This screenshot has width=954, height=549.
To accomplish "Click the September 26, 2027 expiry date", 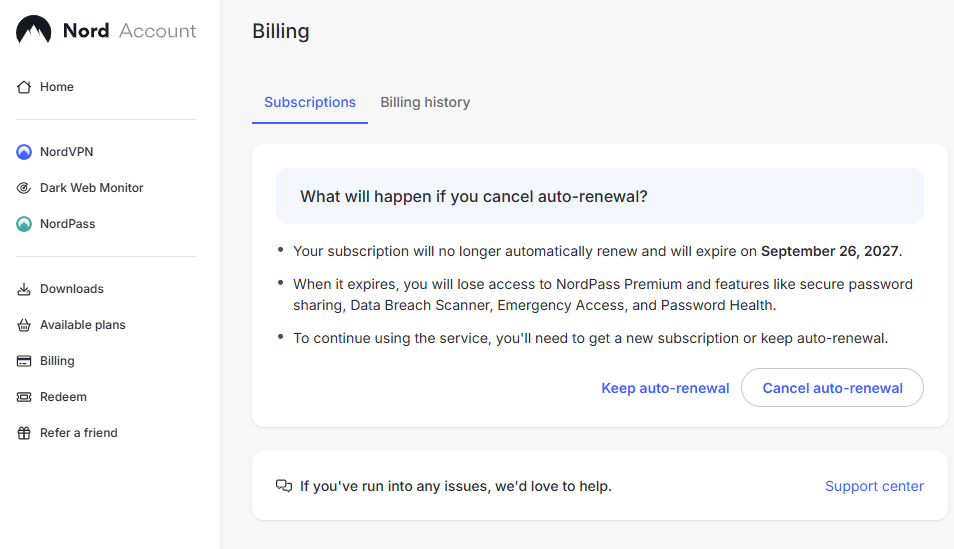I will (830, 251).
